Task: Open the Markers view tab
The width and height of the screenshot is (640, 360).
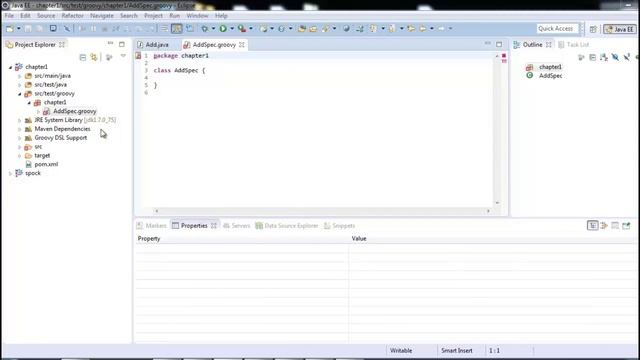Action: 151,226
